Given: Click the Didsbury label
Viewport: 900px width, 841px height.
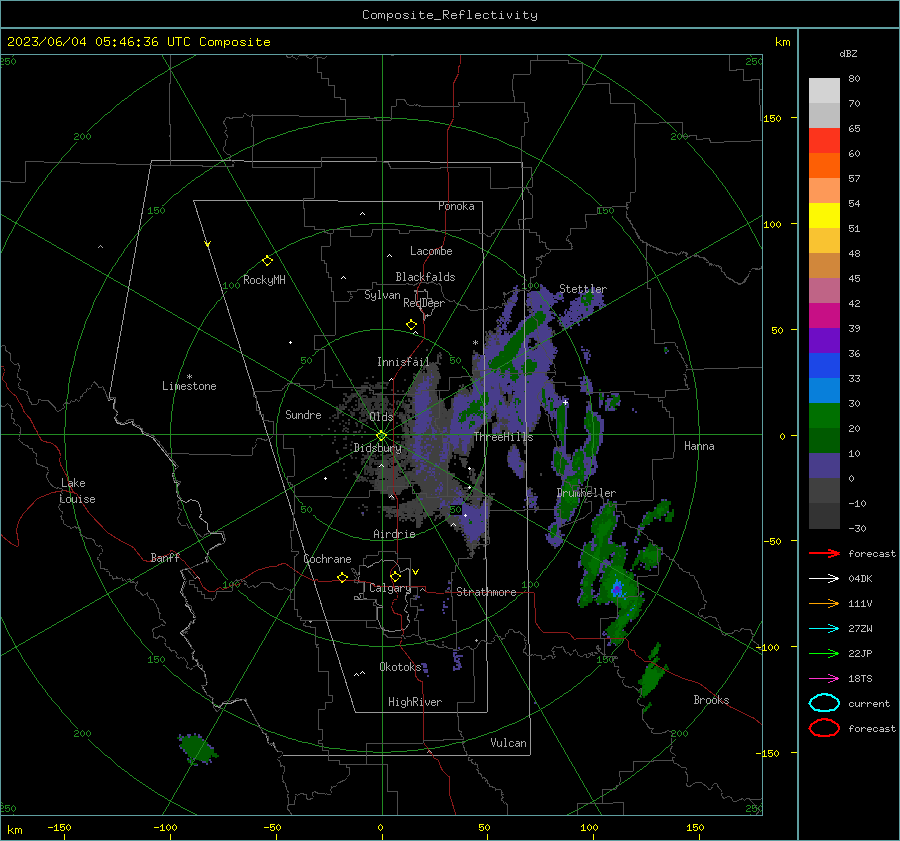Looking at the screenshot, I should (377, 448).
